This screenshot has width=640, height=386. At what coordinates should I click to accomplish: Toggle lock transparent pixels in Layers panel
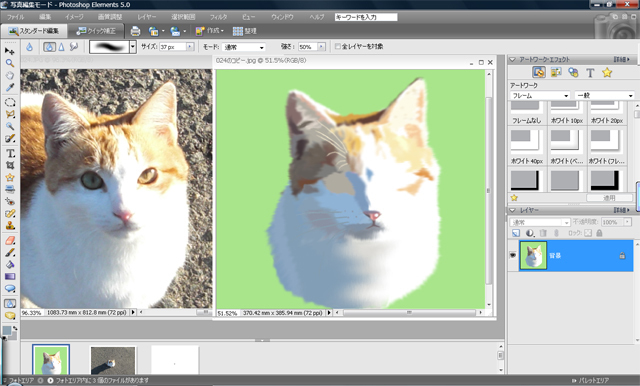point(588,233)
